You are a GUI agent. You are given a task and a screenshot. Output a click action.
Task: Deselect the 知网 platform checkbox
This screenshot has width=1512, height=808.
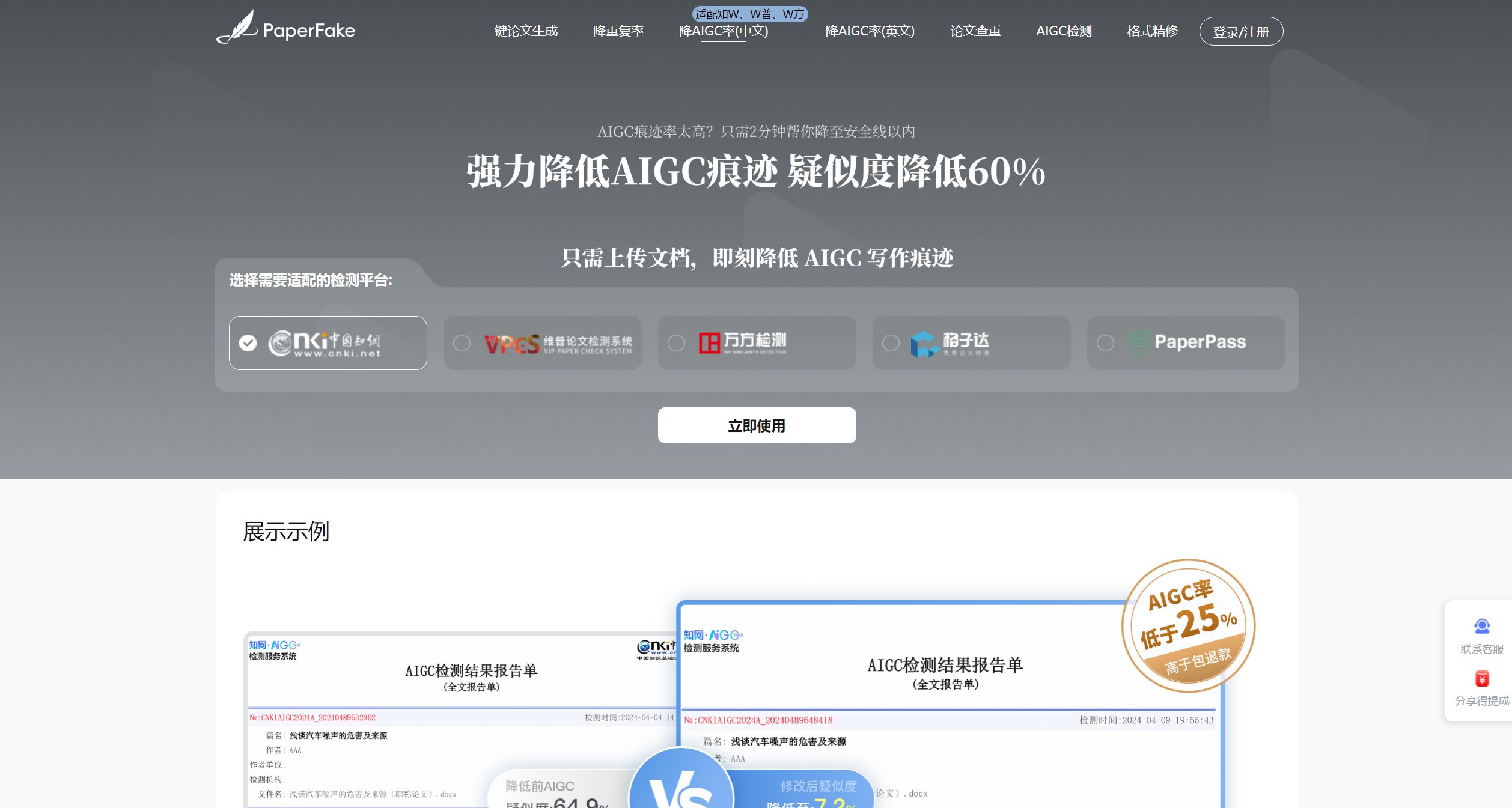tap(248, 342)
